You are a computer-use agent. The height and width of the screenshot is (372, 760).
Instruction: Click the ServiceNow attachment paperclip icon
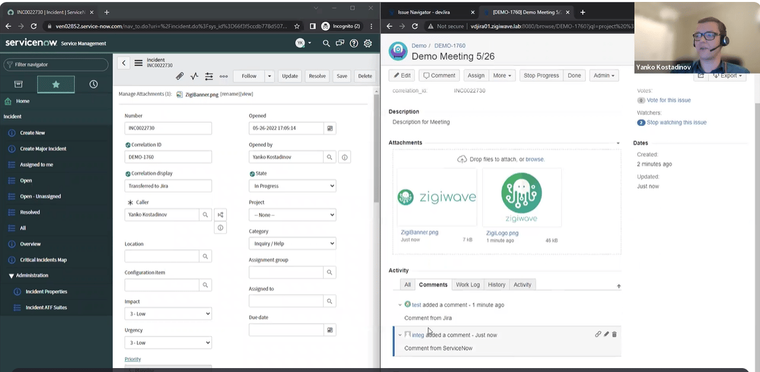point(180,76)
